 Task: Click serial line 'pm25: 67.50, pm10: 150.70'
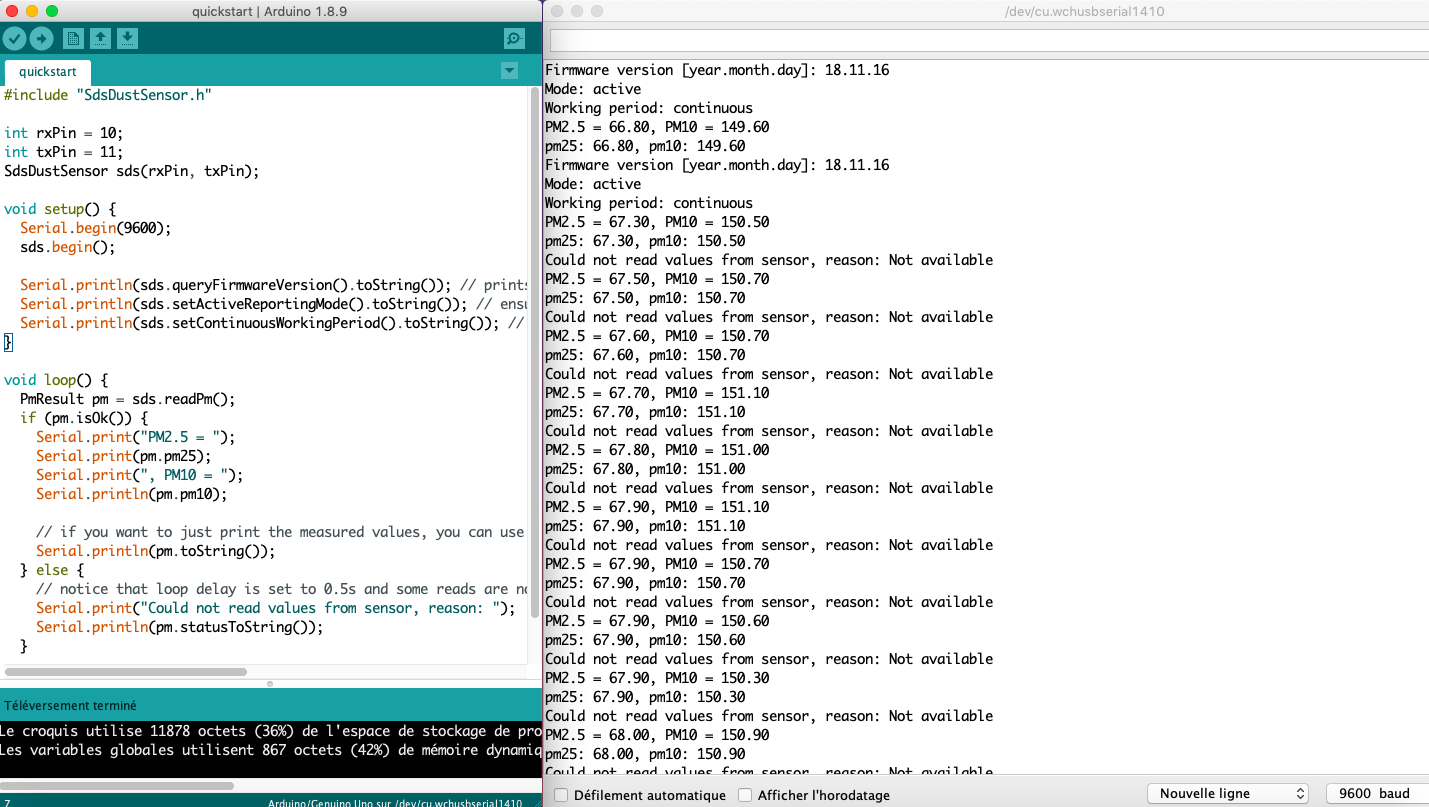tap(645, 298)
